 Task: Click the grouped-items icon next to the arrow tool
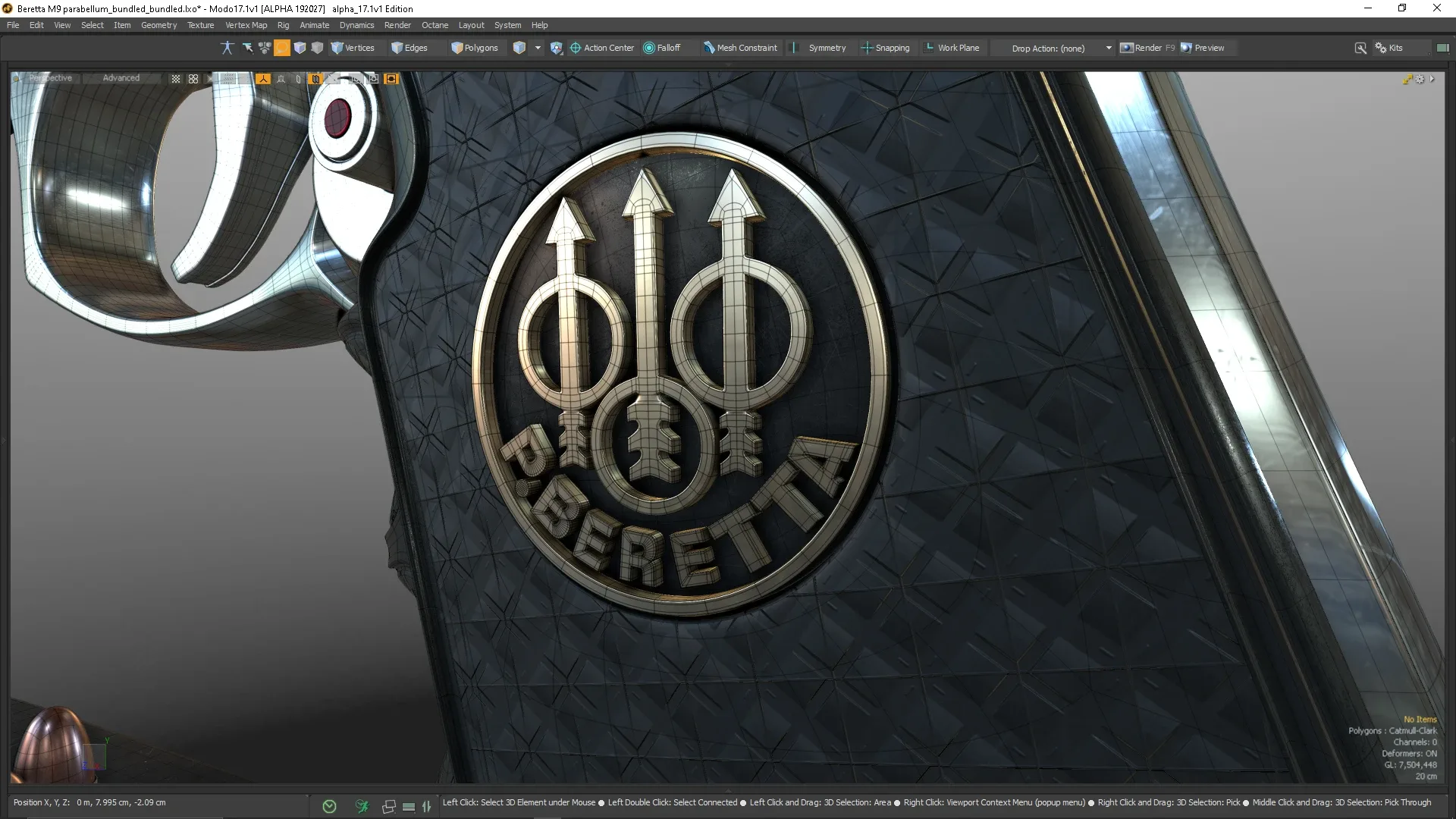coord(265,48)
